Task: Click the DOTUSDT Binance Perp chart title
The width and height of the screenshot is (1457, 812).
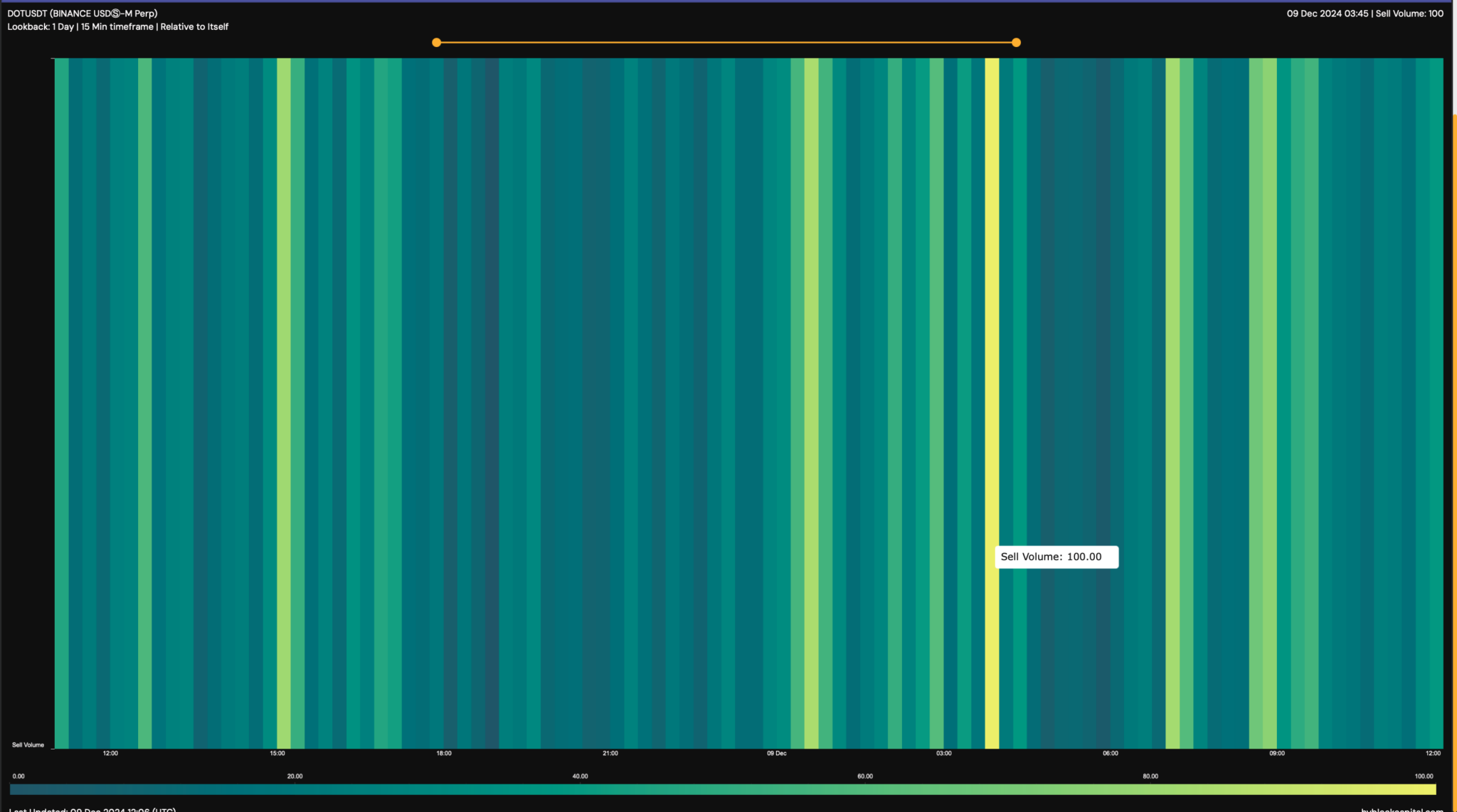Action: pos(83,14)
